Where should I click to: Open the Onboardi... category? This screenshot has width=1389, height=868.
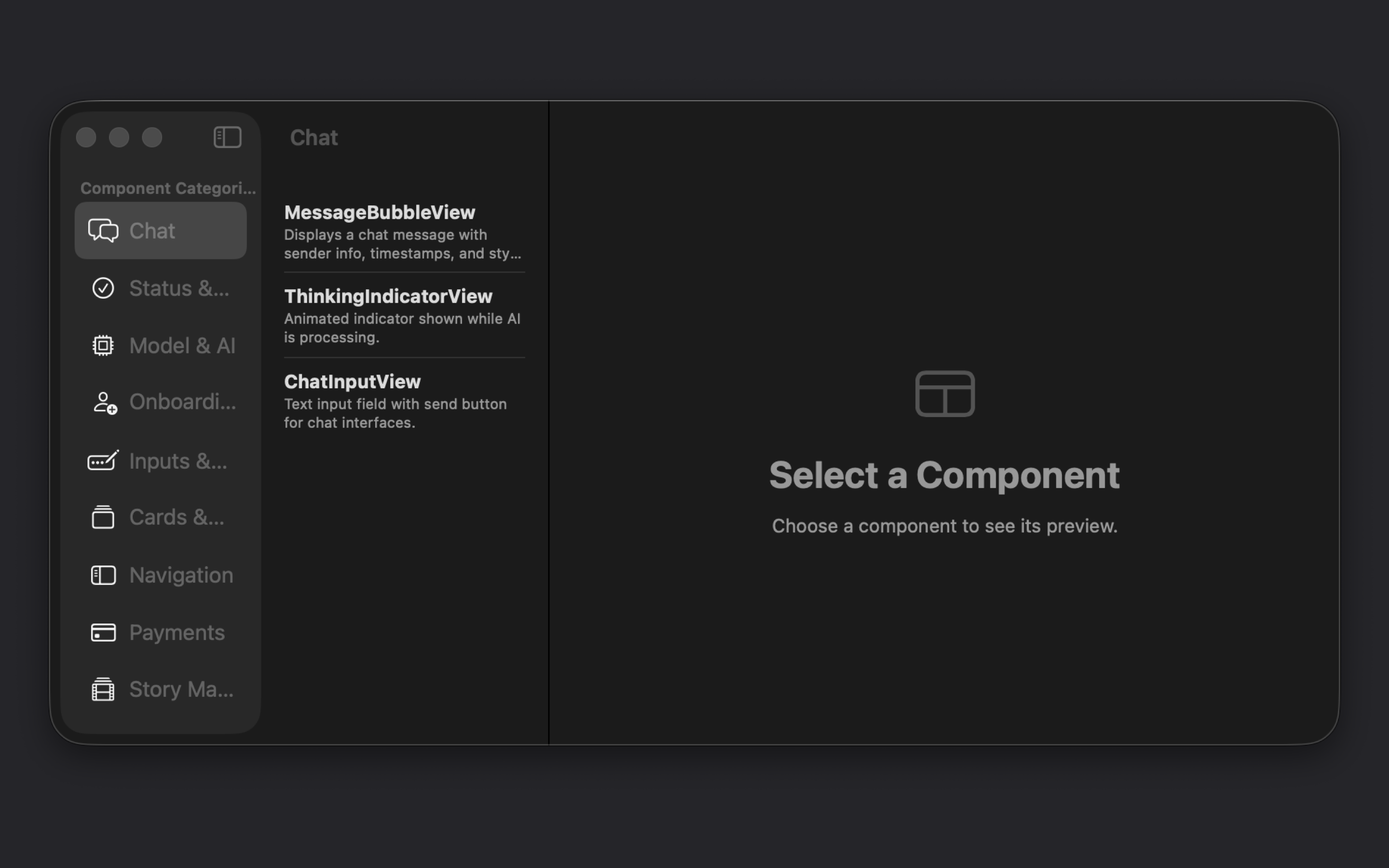pyautogui.click(x=161, y=403)
